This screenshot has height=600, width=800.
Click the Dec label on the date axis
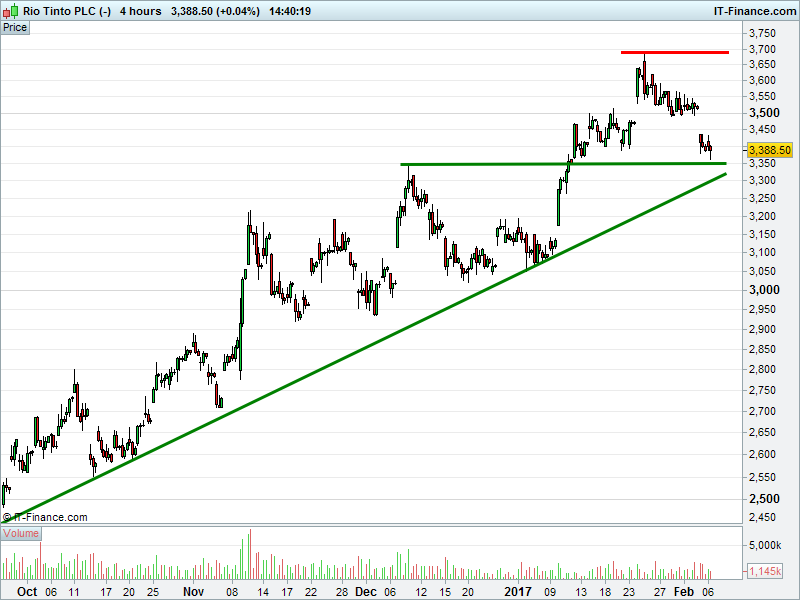tap(366, 592)
